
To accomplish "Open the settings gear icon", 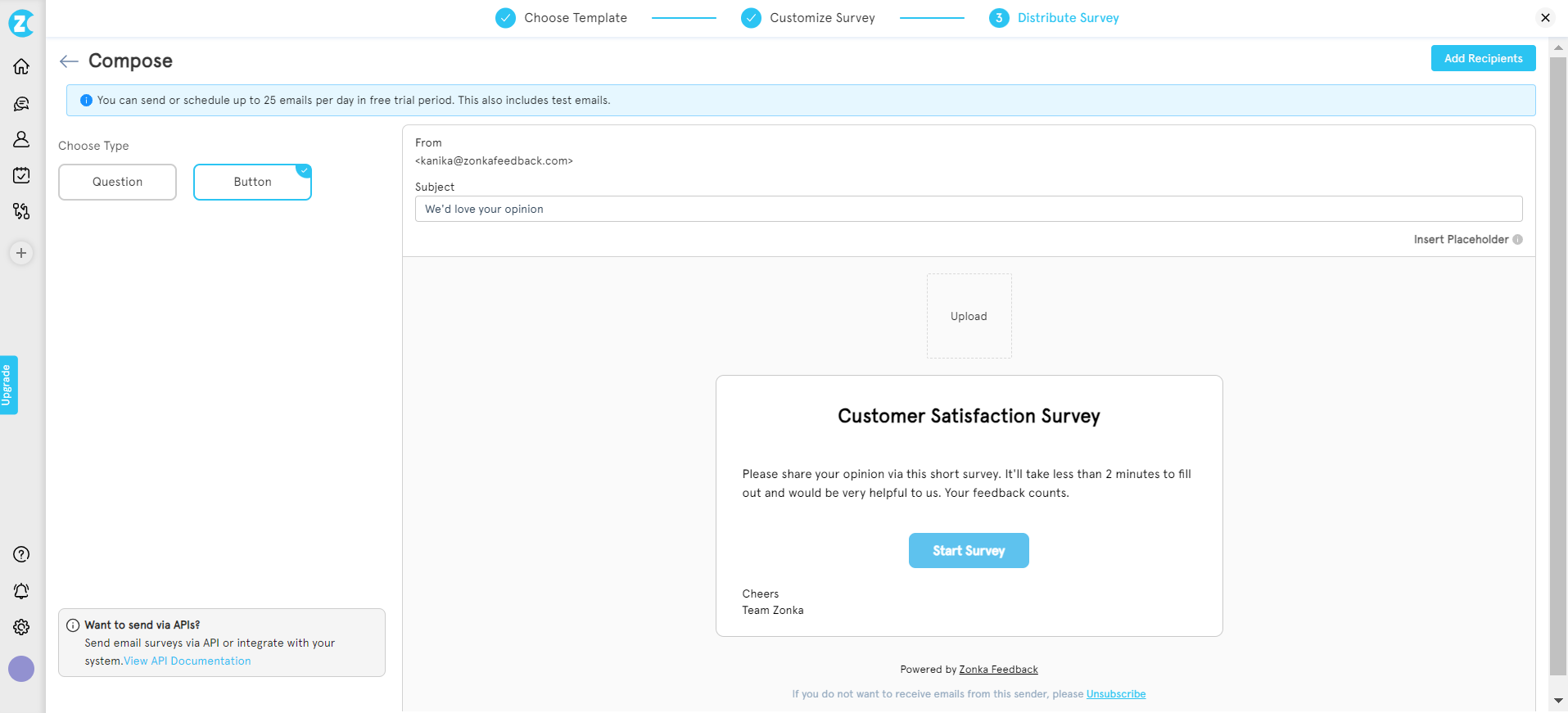I will pos(21,627).
